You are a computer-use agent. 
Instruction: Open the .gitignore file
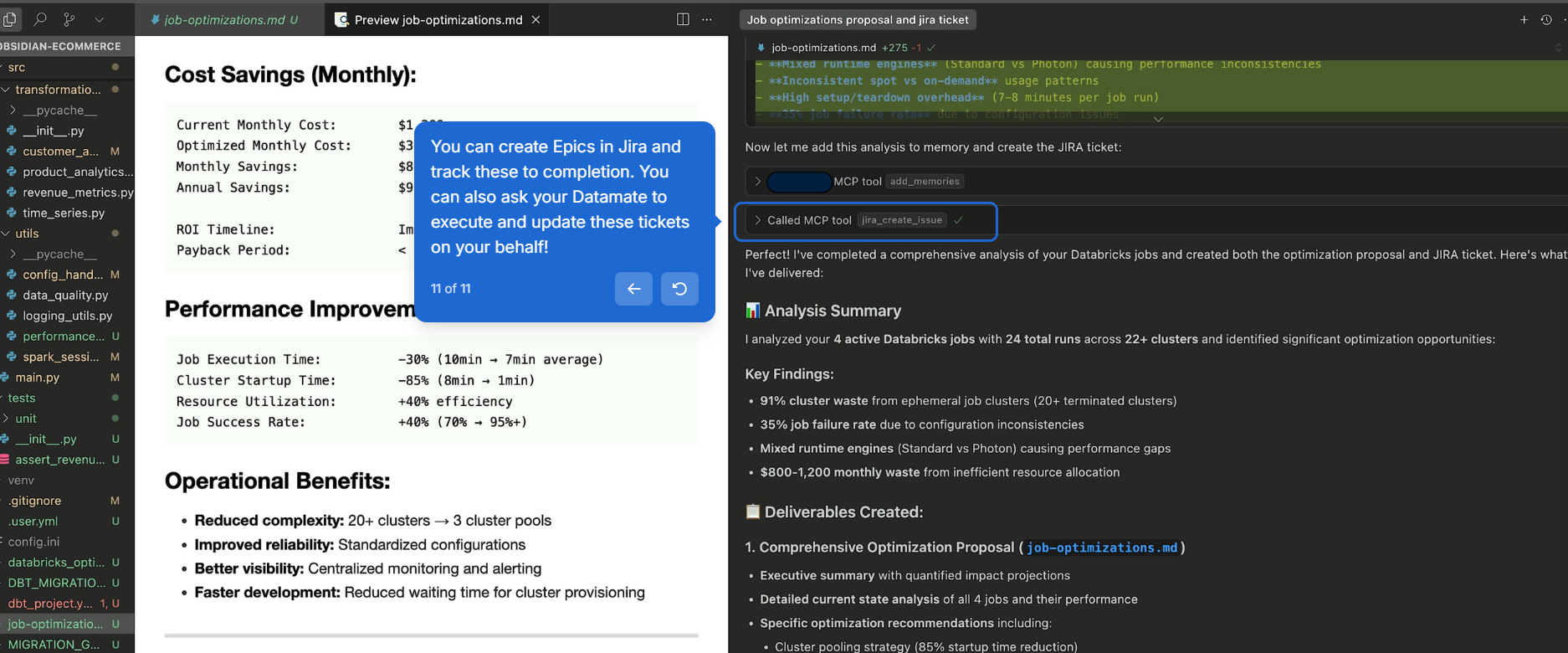(x=67, y=500)
